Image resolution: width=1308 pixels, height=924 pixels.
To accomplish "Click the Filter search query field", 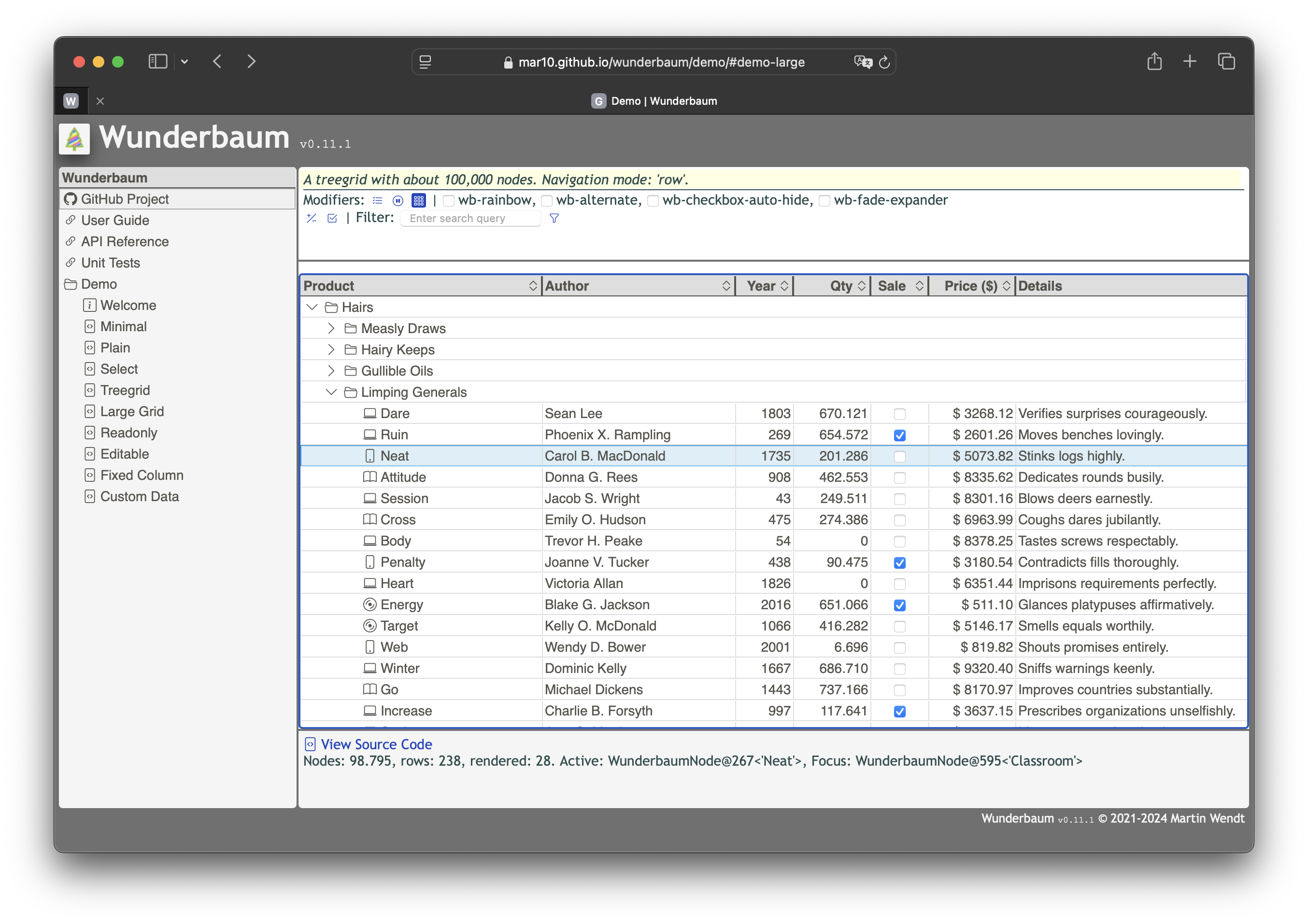I will (x=470, y=219).
